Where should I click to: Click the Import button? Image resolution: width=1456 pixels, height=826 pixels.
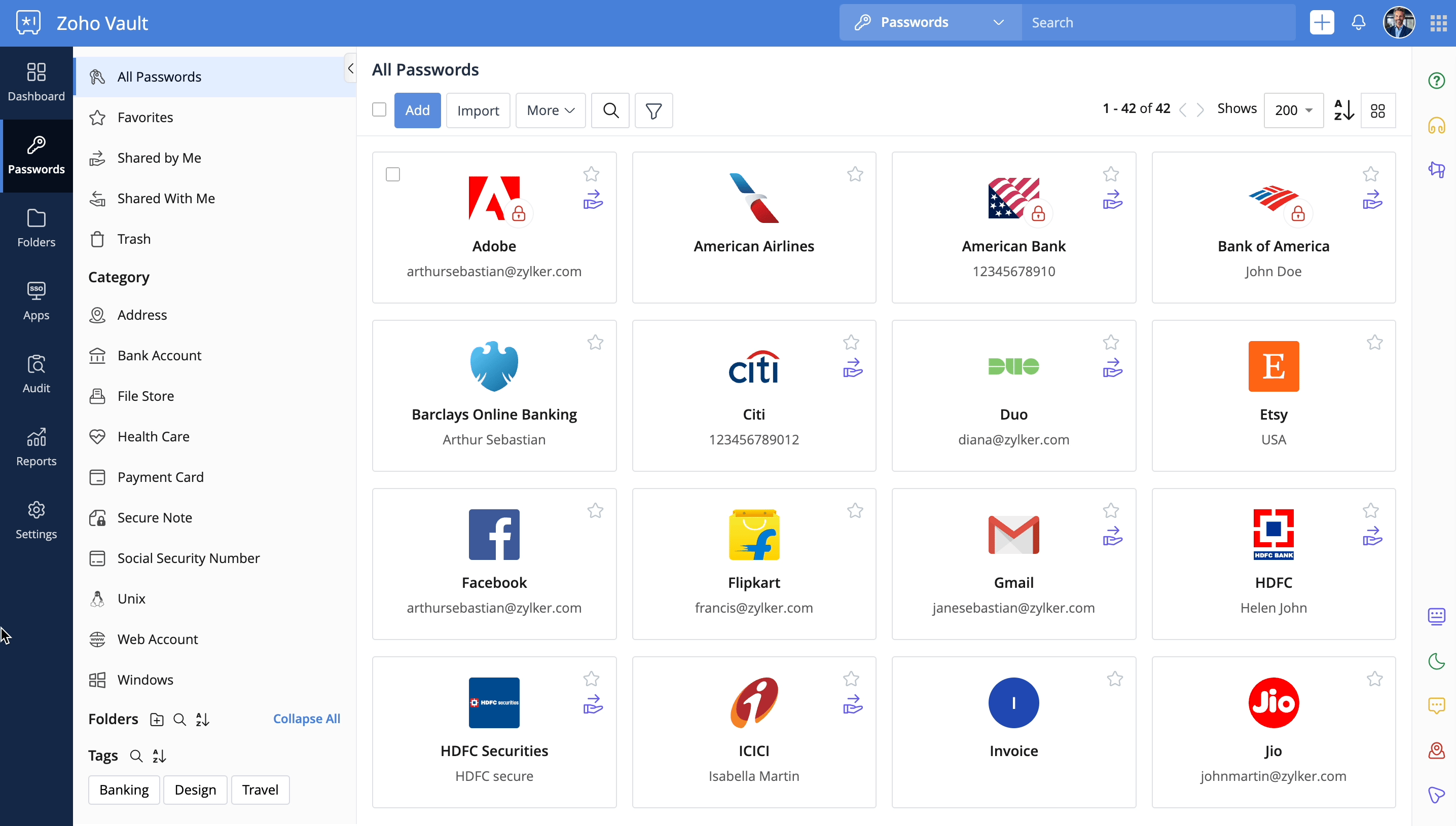coord(478,110)
